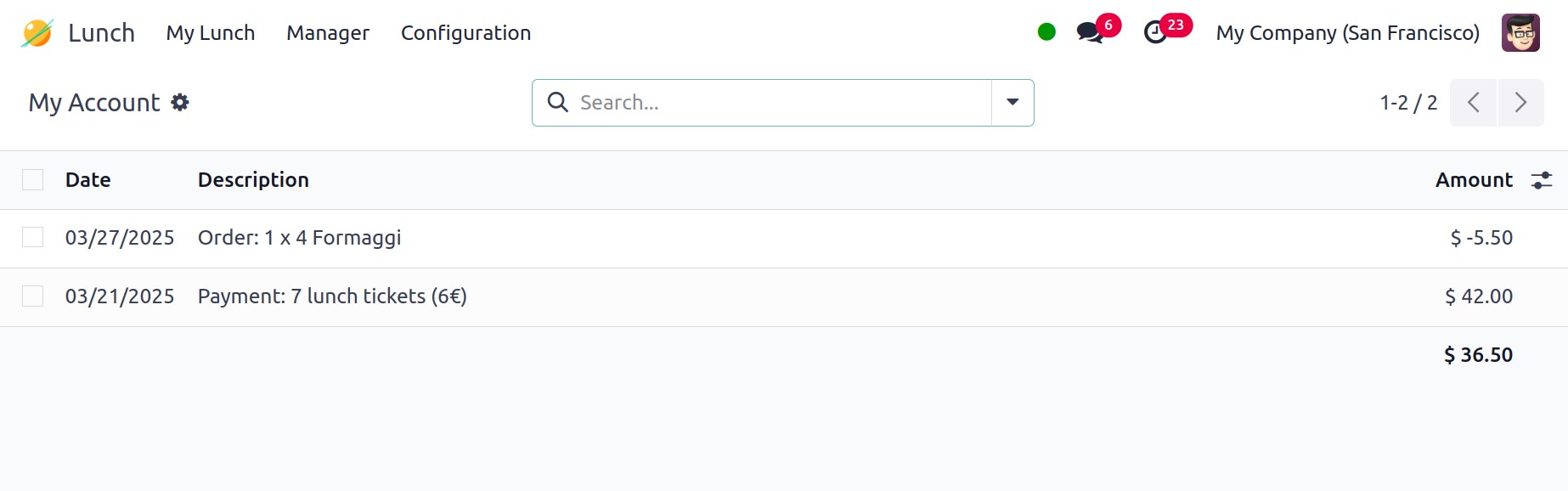
Task: Open the conversations messages icon
Action: (1090, 33)
